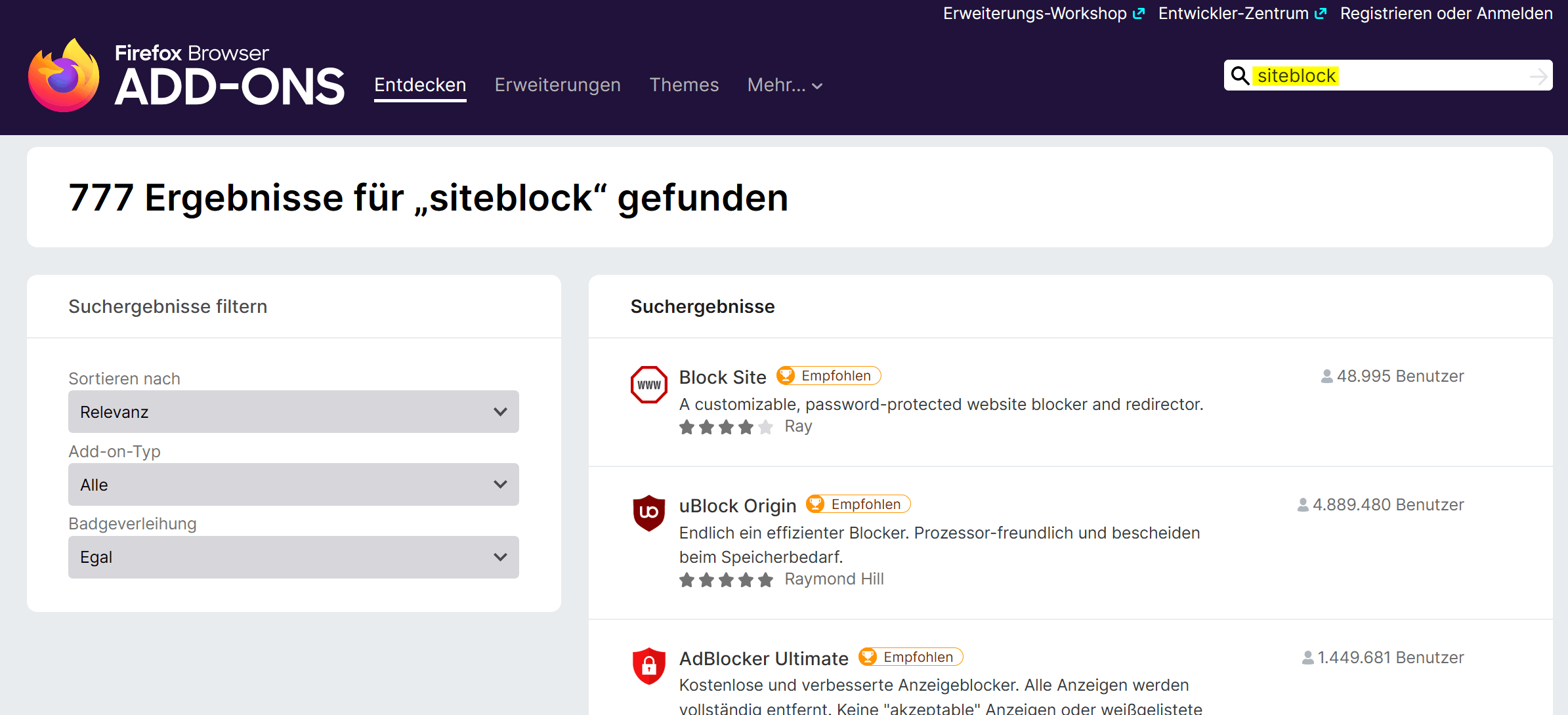Screen dimensions: 1568x715
Task: Click the Firefox flame logo
Action: 64,75
